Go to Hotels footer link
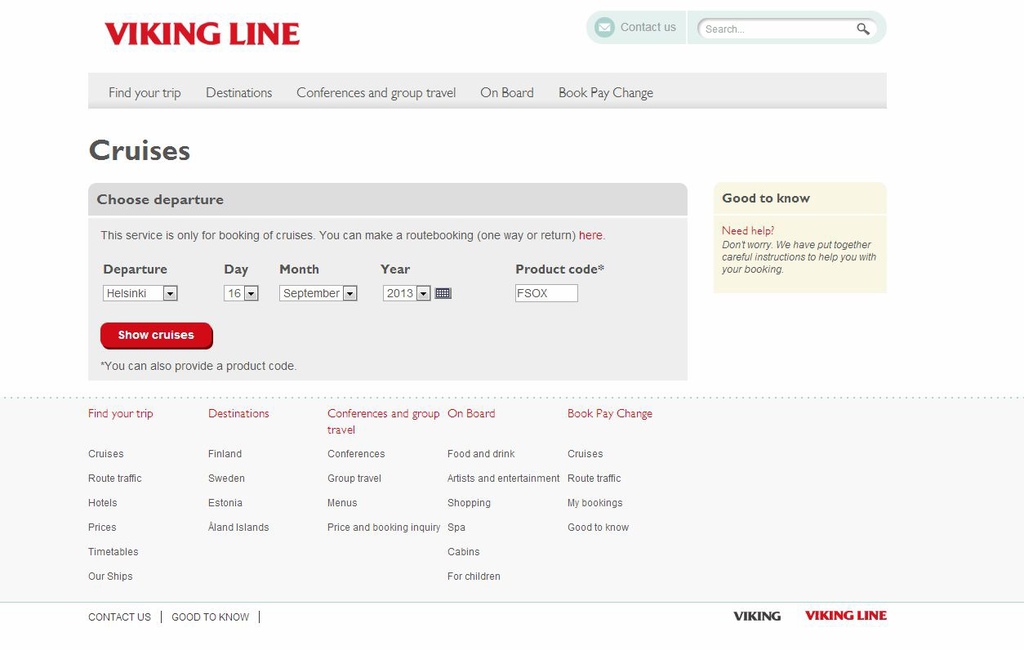1024x650 pixels. (103, 503)
